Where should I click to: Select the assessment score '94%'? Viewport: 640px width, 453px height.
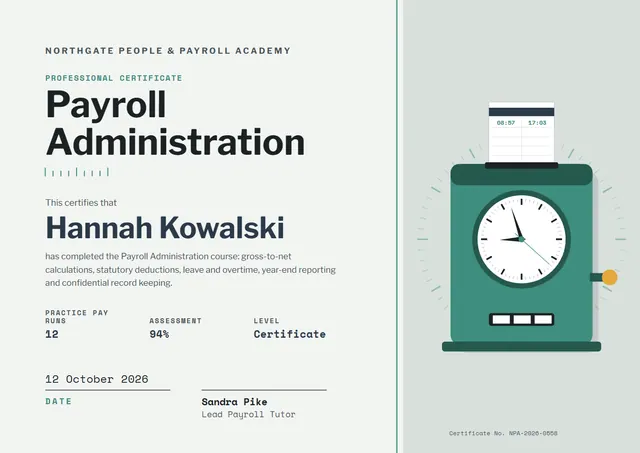pos(159,334)
